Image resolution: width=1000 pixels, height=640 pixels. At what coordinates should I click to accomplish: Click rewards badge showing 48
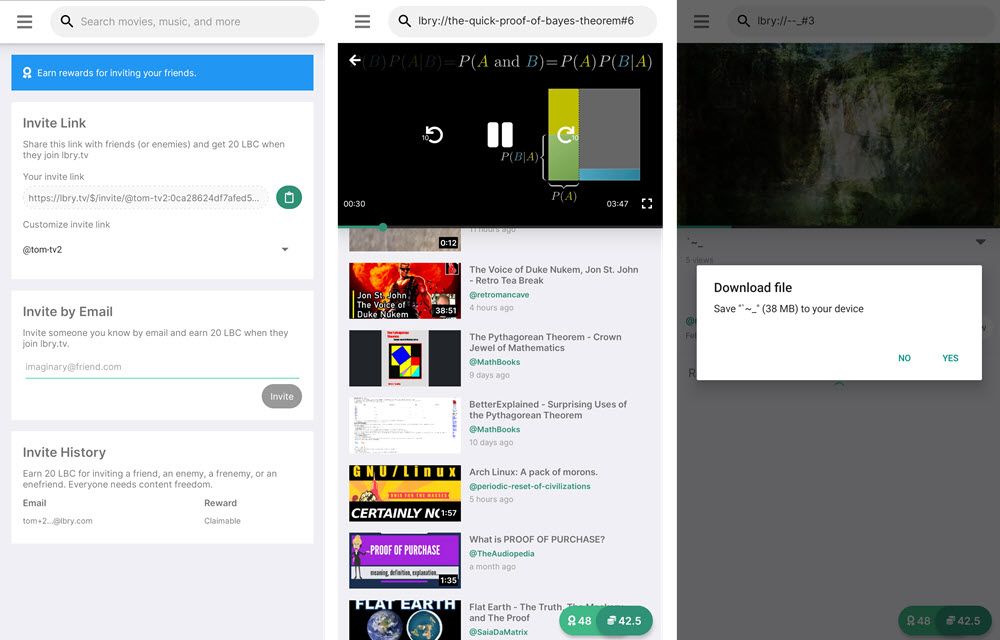(579, 621)
